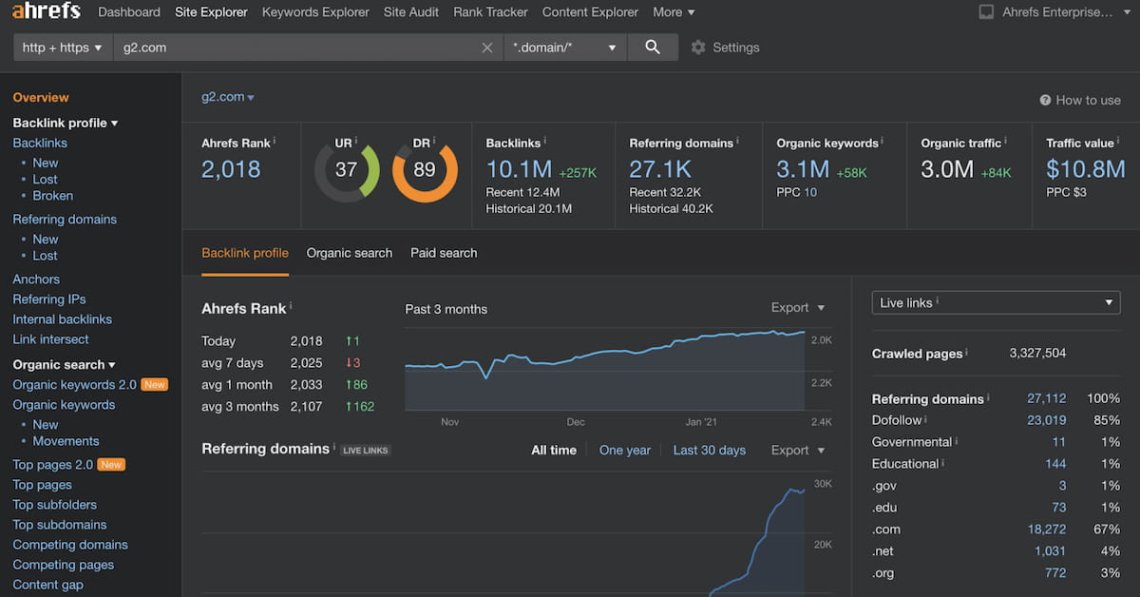1140x597 pixels.
Task: Clear the g2.com search field
Action: click(x=487, y=48)
